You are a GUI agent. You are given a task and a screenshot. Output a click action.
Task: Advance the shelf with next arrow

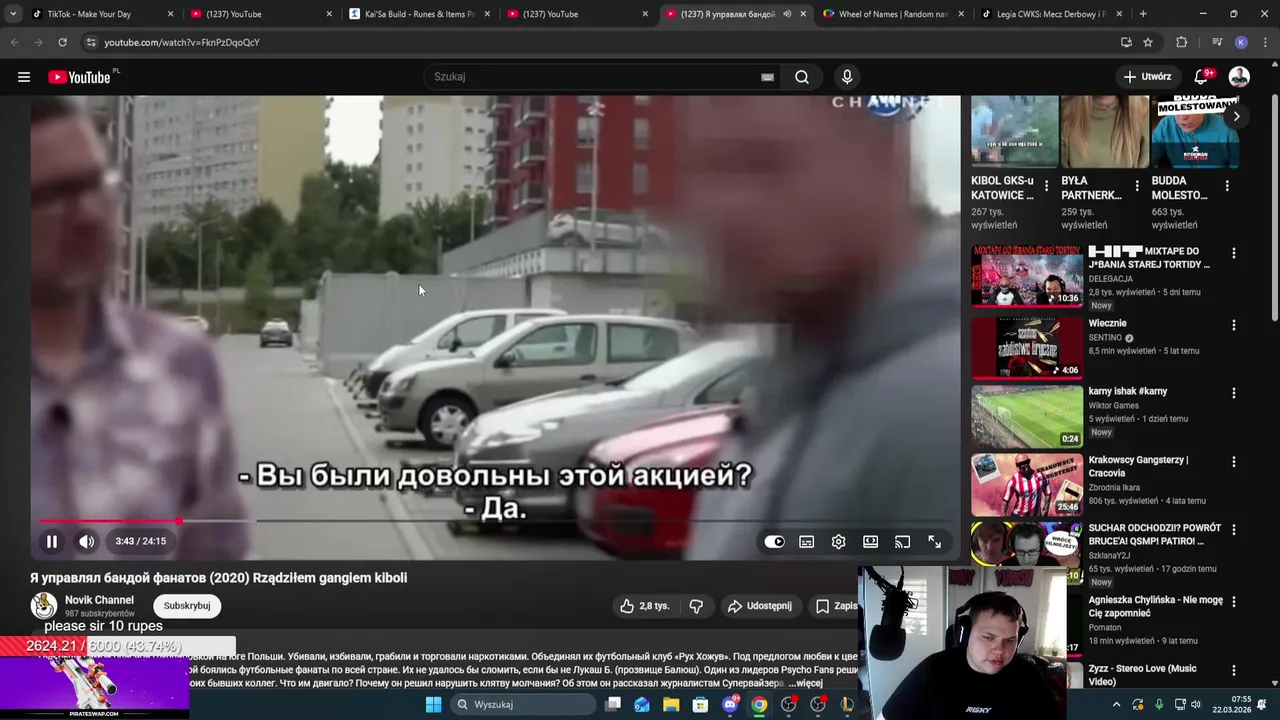click(x=1237, y=116)
